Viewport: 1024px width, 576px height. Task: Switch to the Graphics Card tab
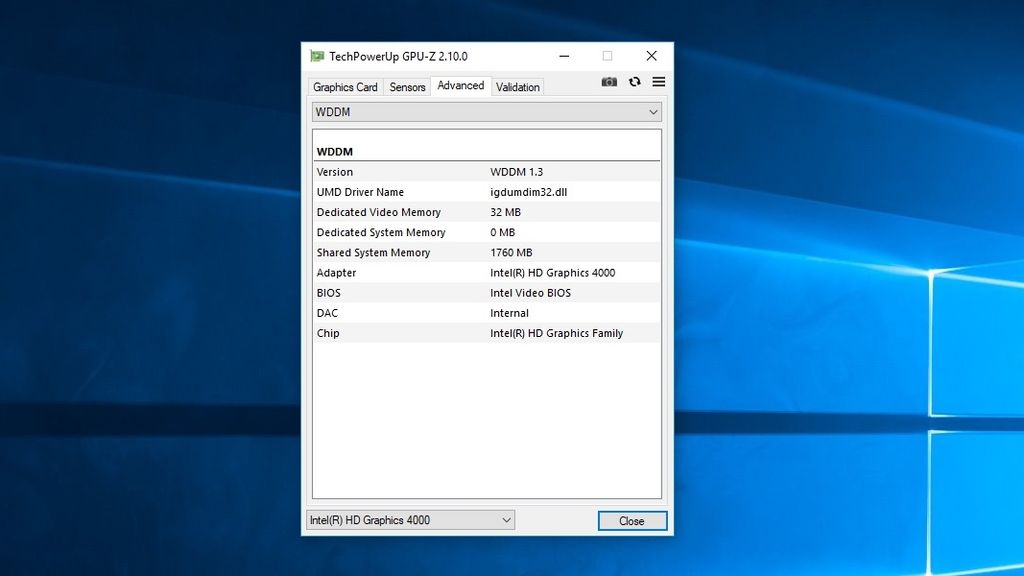coord(344,87)
